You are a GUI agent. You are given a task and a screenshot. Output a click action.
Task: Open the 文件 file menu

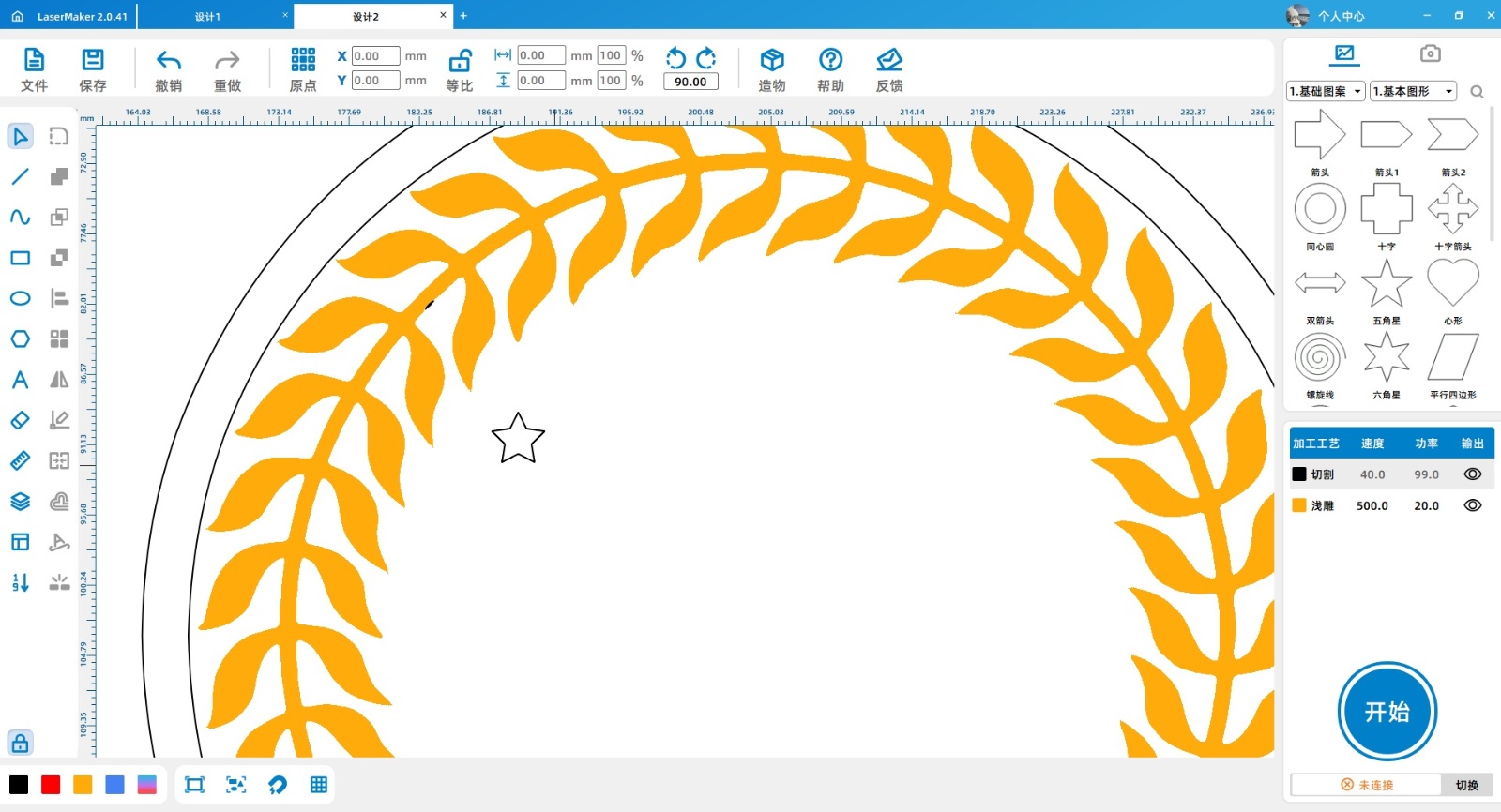pyautogui.click(x=34, y=61)
